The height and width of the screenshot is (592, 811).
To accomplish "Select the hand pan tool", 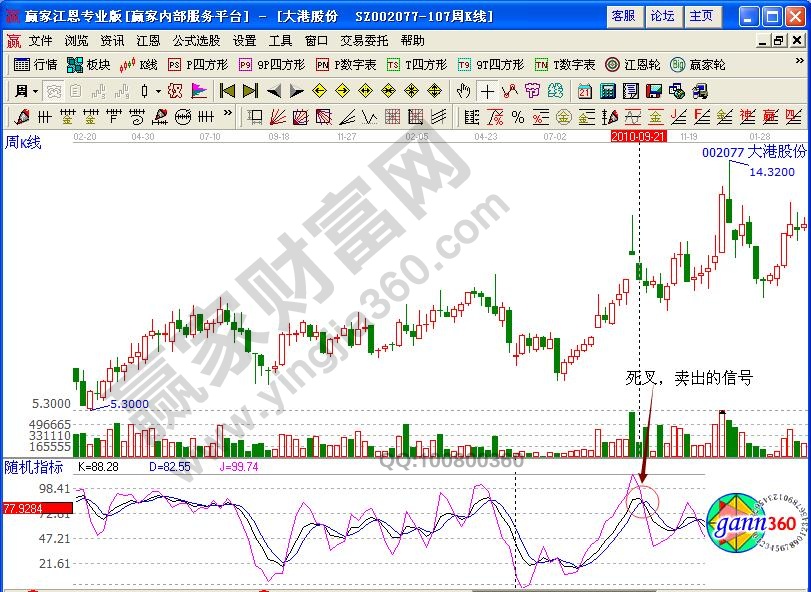I will pyautogui.click(x=463, y=90).
